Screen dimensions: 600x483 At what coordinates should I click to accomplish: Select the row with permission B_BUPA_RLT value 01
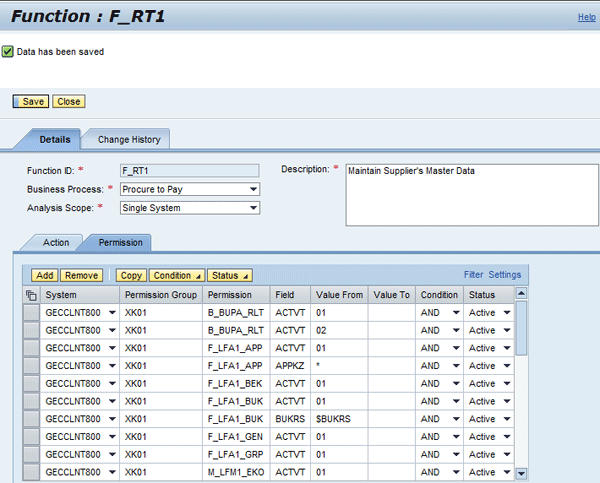31,313
